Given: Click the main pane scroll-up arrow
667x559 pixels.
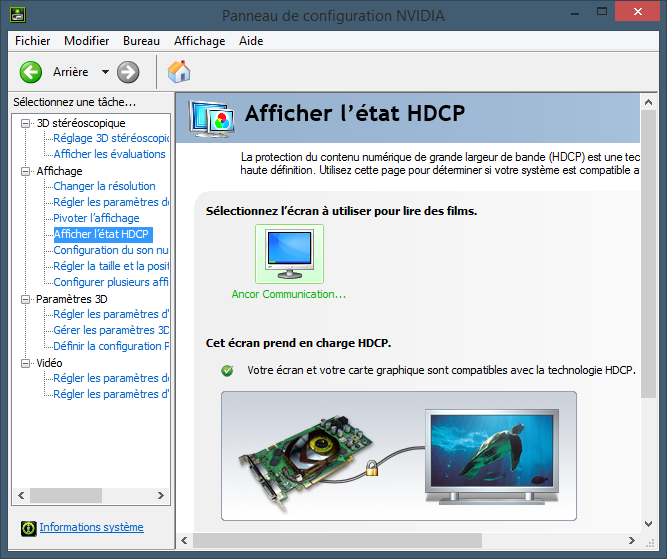Looking at the screenshot, I should 648,102.
